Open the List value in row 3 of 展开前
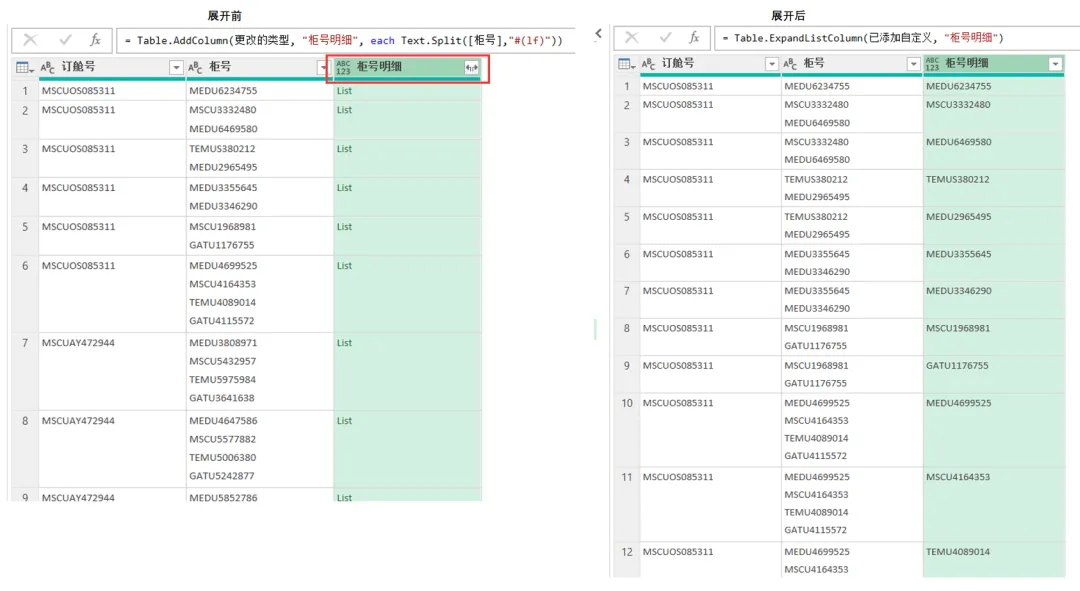Image resolution: width=1080 pixels, height=591 pixels. click(344, 149)
